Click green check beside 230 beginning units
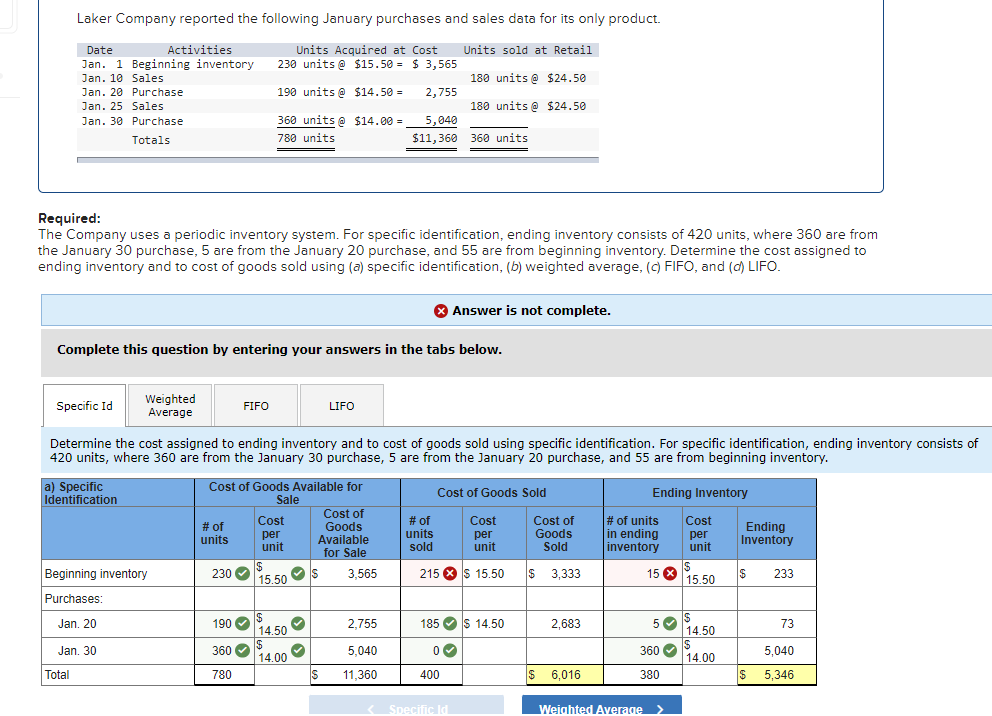 pyautogui.click(x=242, y=574)
